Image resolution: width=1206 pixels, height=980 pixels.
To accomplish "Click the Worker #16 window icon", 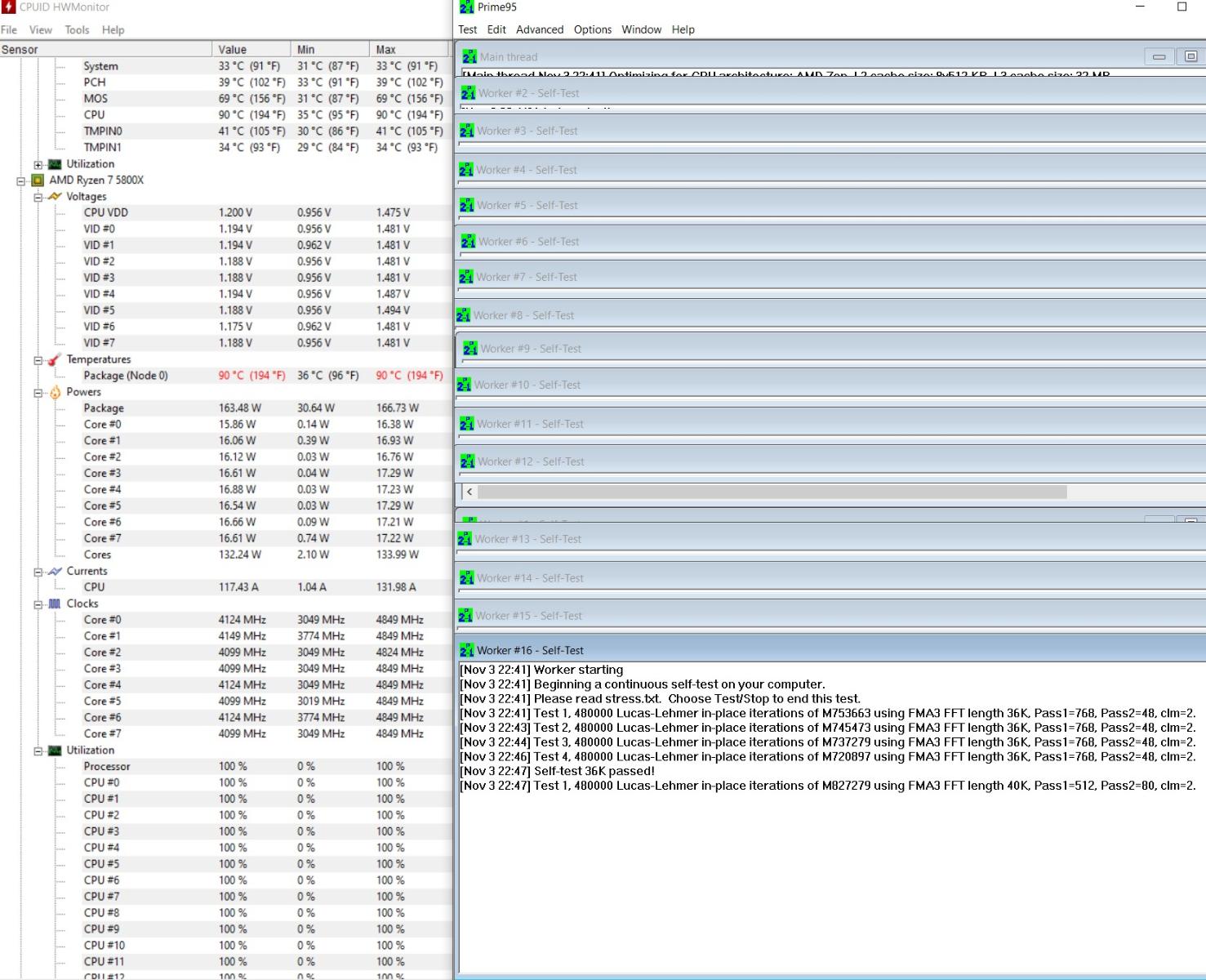I will click(467, 650).
